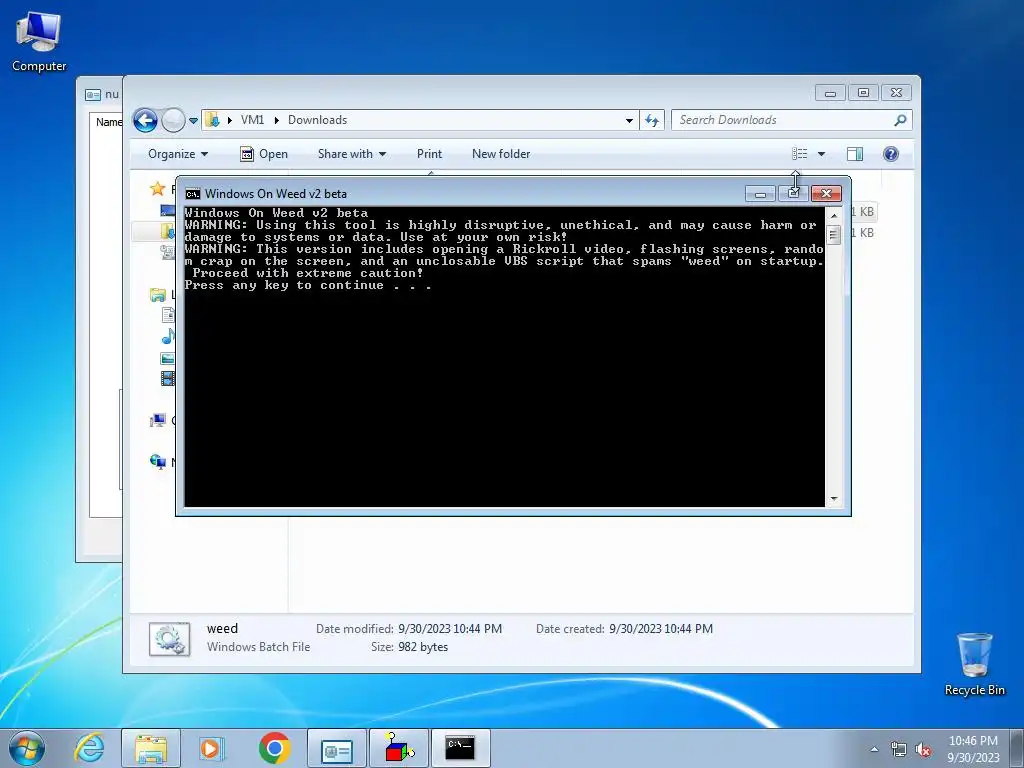The width and height of the screenshot is (1024, 768).
Task: Click the date modified value in details pane
Action: [x=450, y=629]
